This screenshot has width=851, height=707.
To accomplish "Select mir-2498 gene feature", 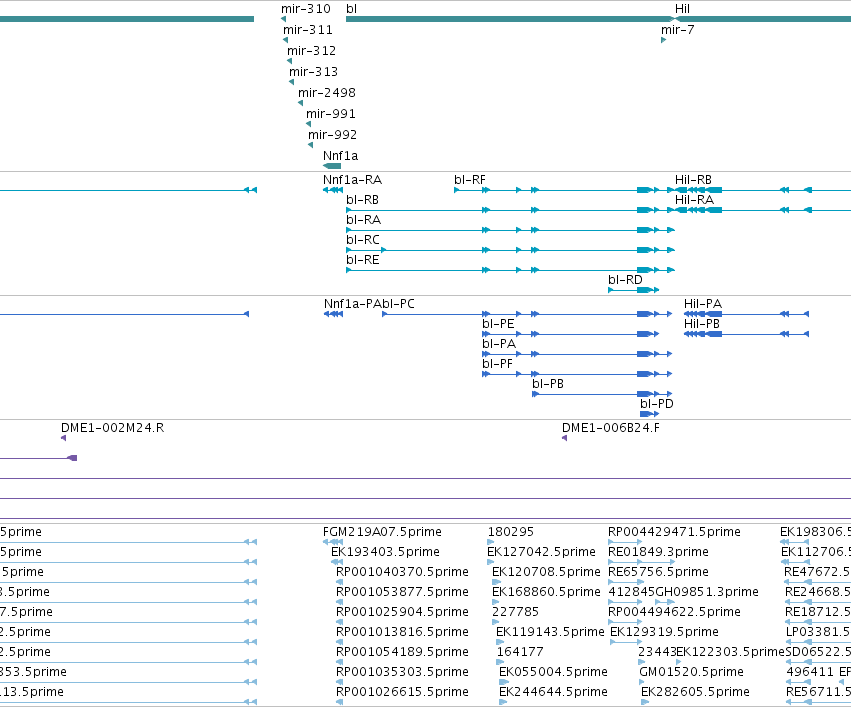I will tap(300, 103).
